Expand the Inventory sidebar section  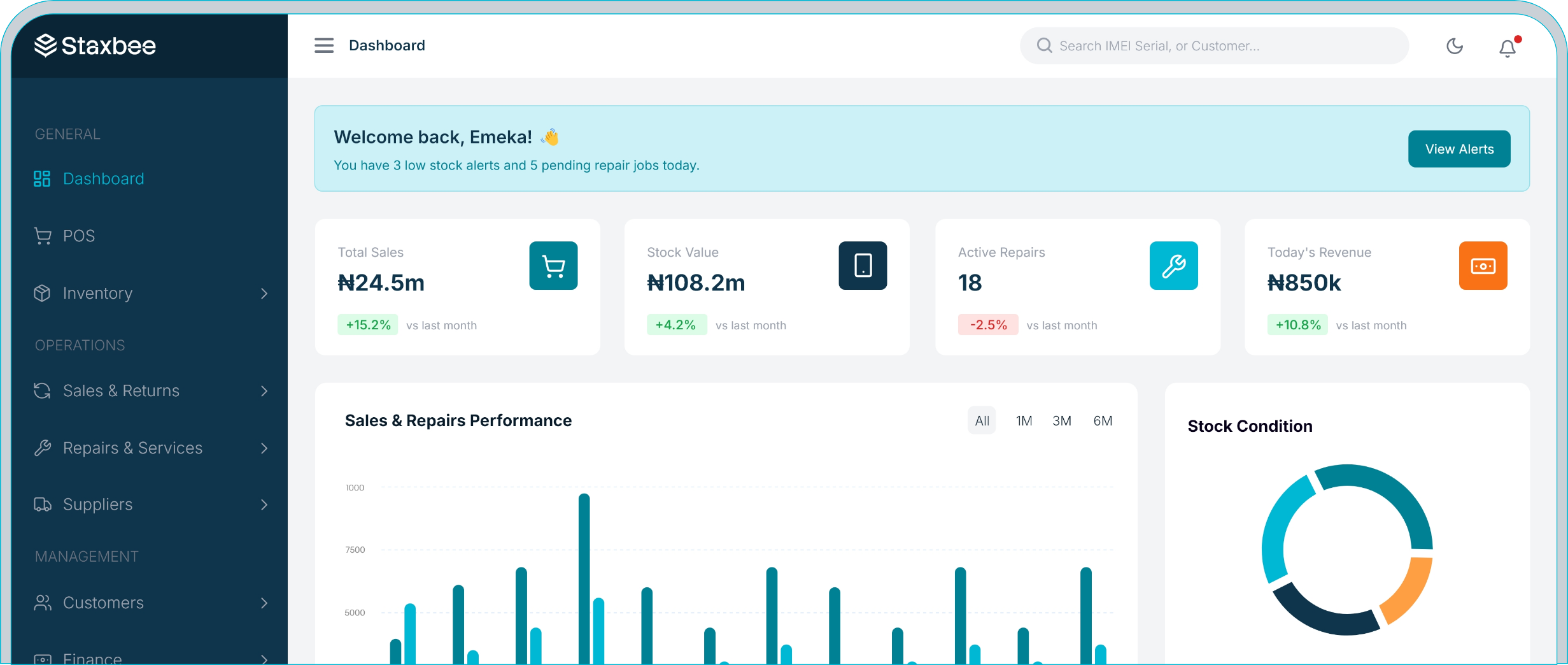point(97,293)
